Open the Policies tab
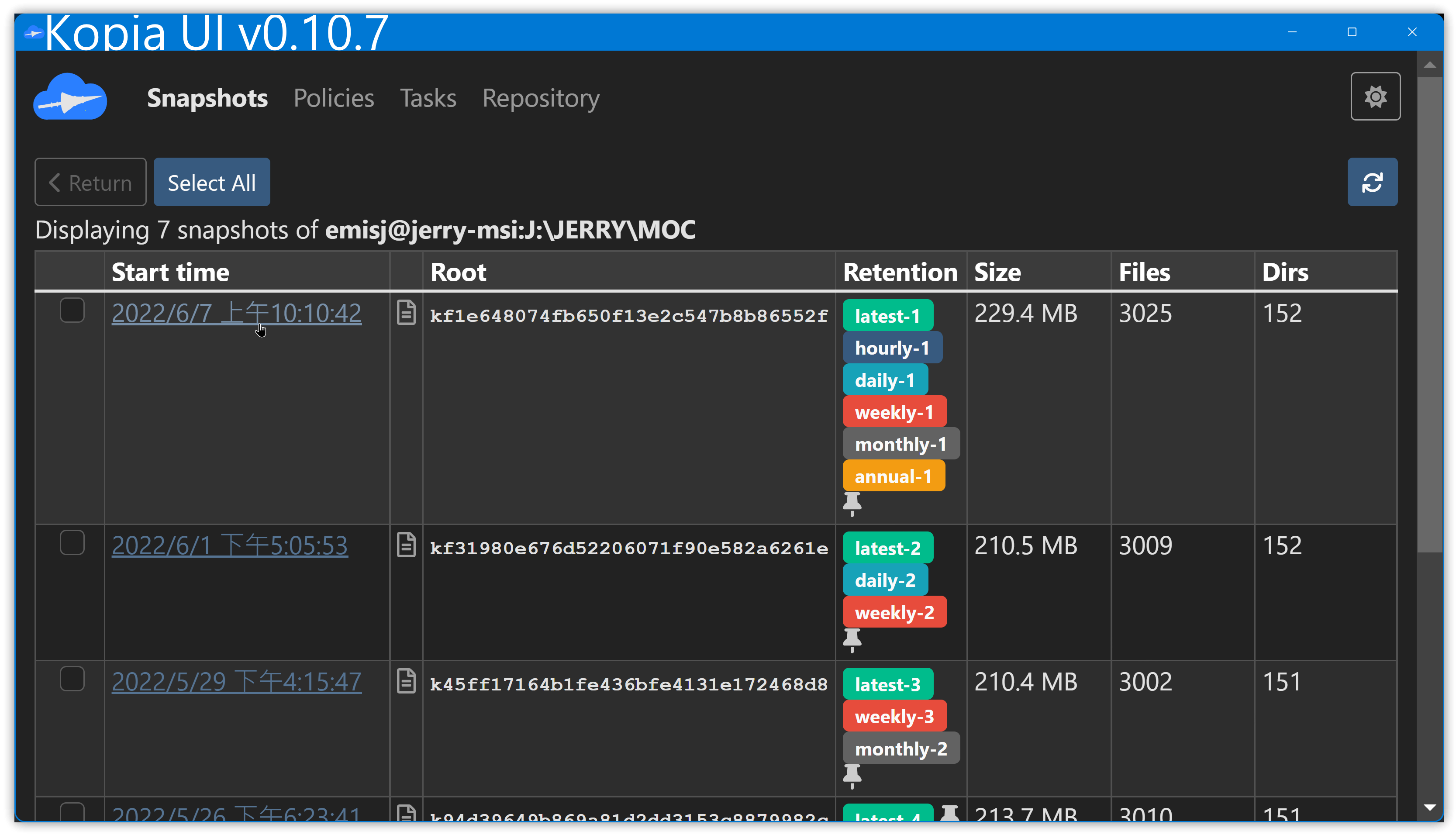 point(333,98)
